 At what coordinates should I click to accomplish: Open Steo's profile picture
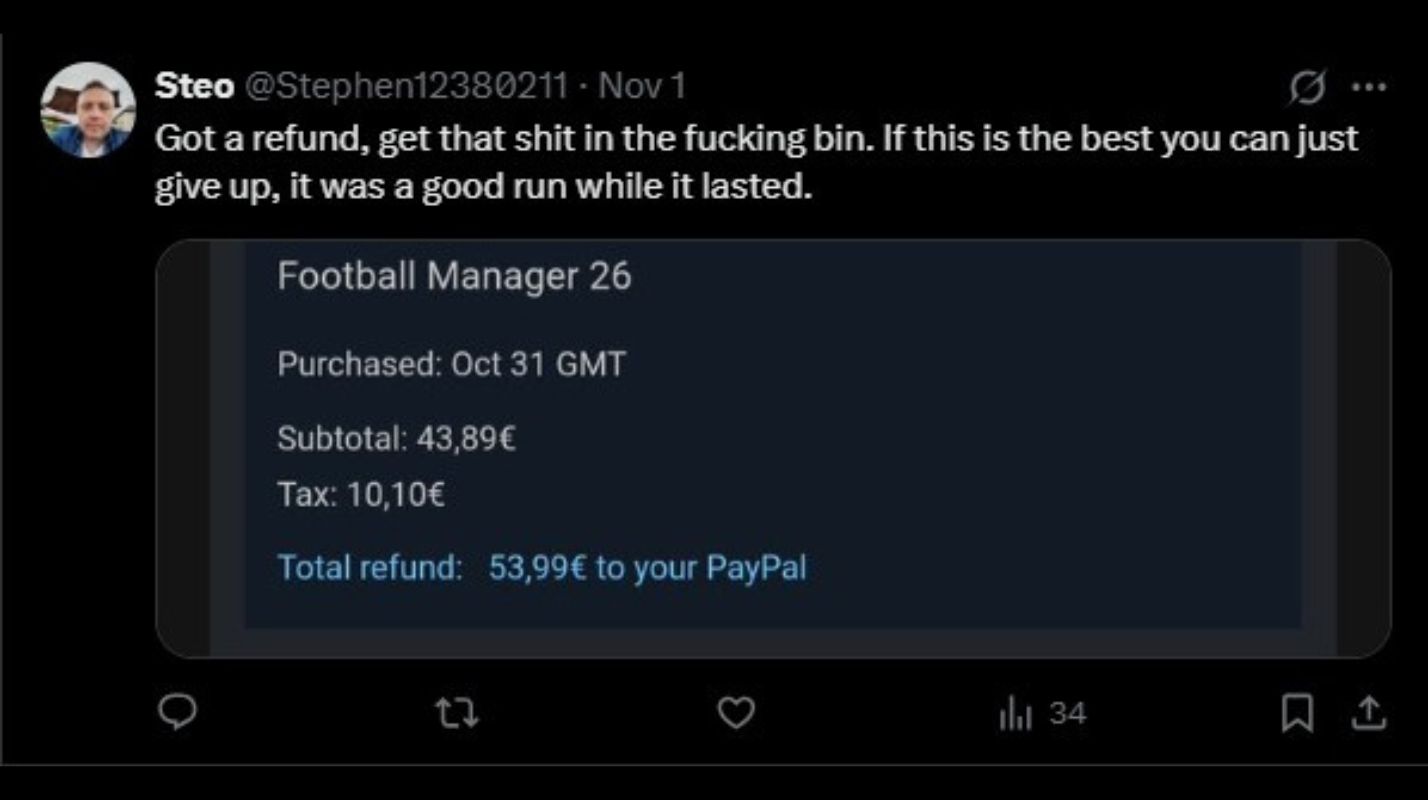point(88,110)
